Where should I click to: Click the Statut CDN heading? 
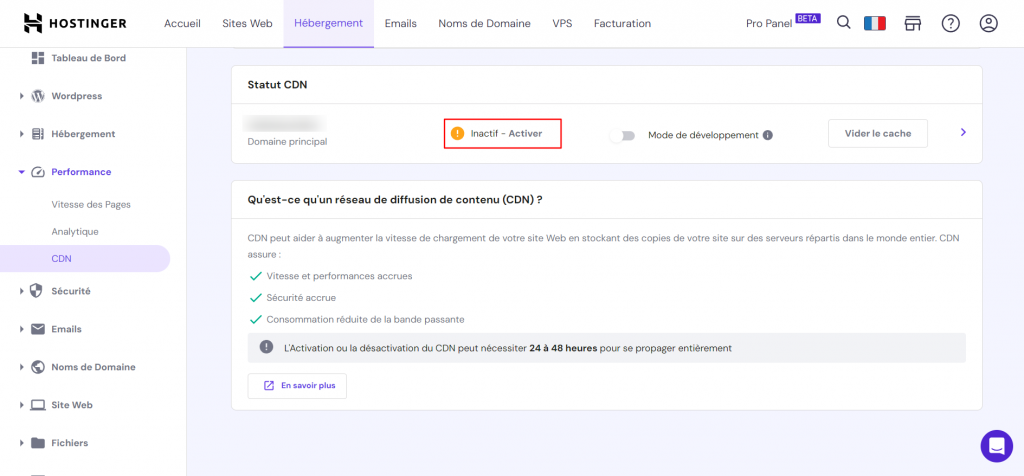(x=278, y=85)
